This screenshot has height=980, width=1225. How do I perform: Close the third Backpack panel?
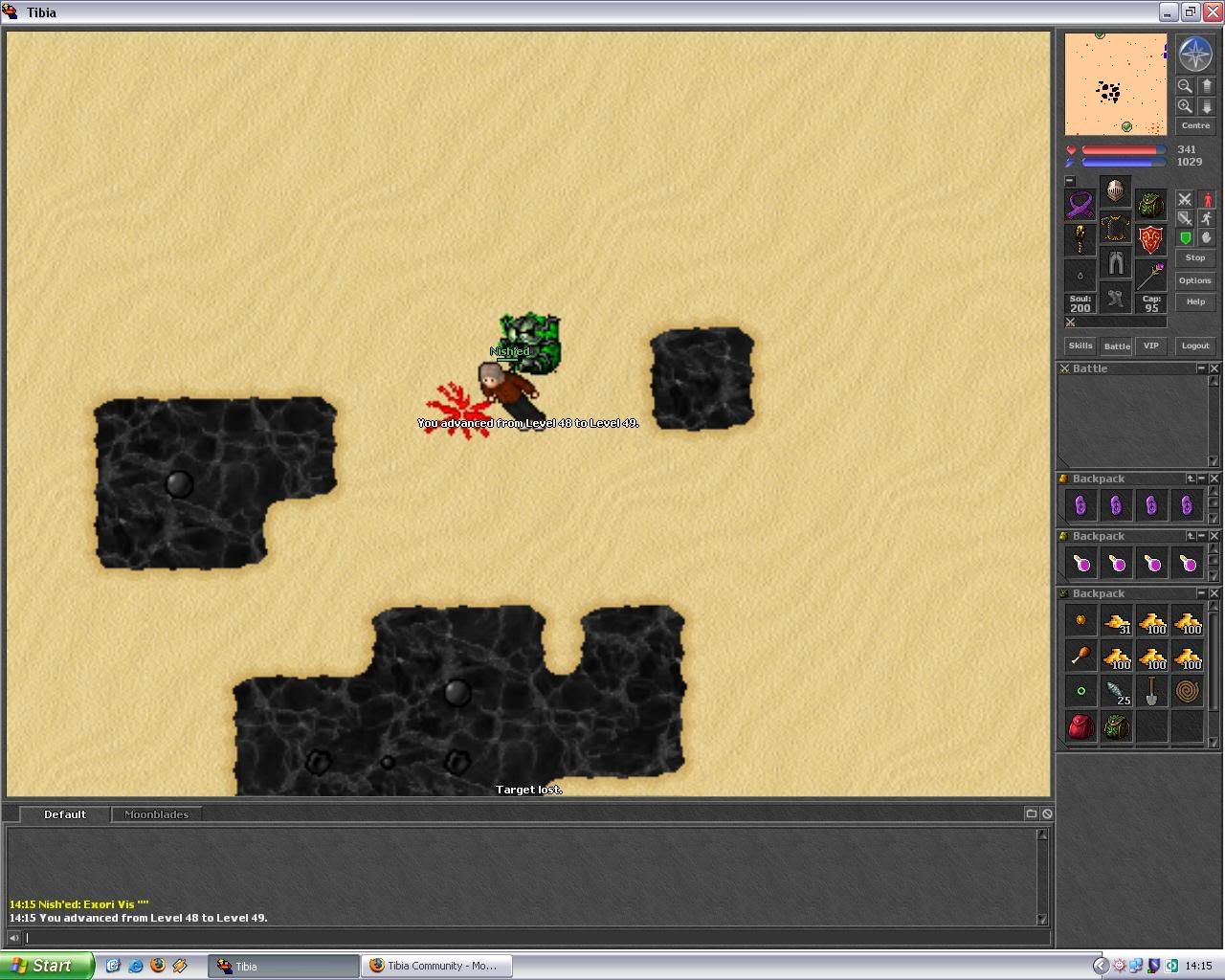tap(1214, 593)
